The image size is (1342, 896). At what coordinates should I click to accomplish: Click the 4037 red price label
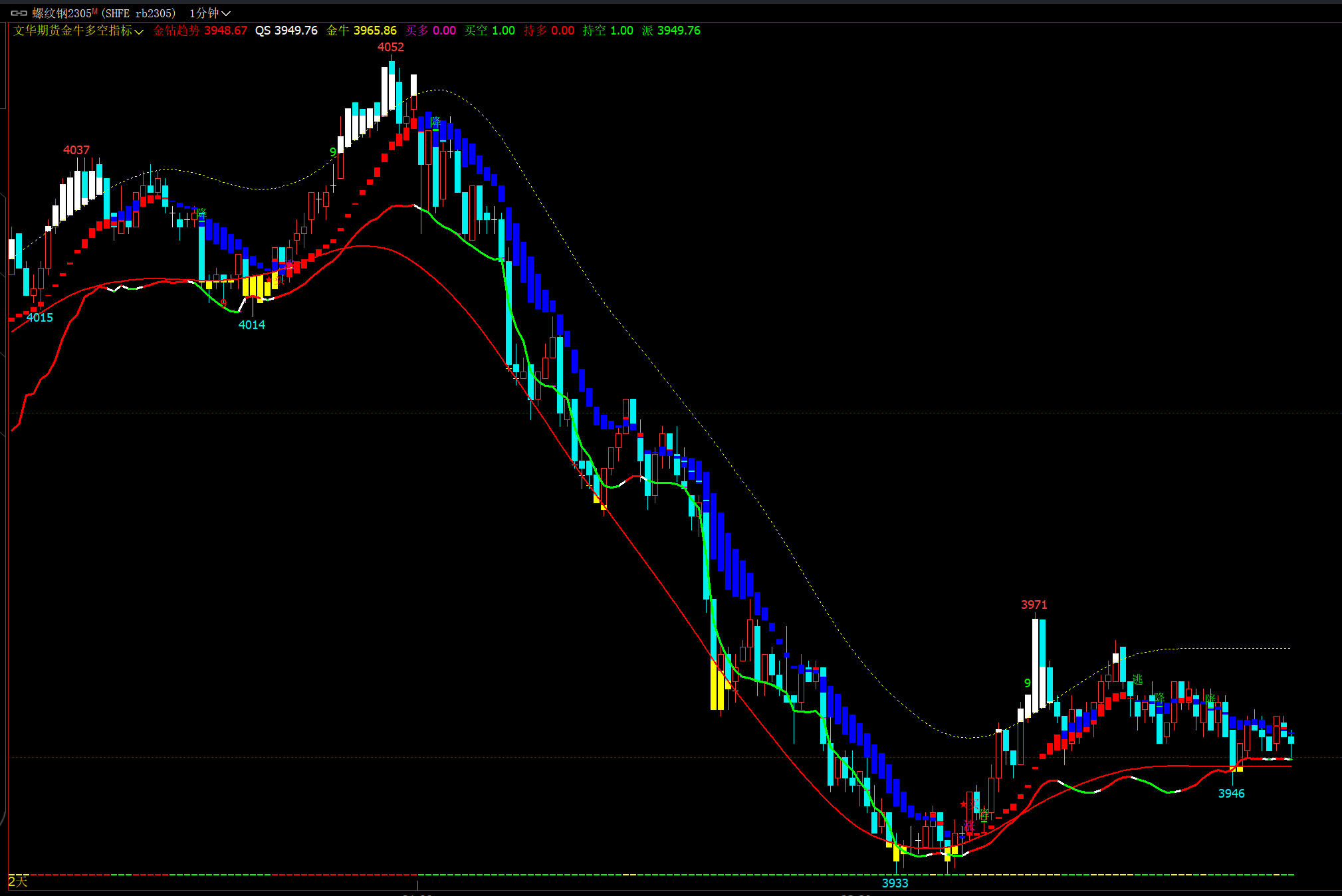76,150
